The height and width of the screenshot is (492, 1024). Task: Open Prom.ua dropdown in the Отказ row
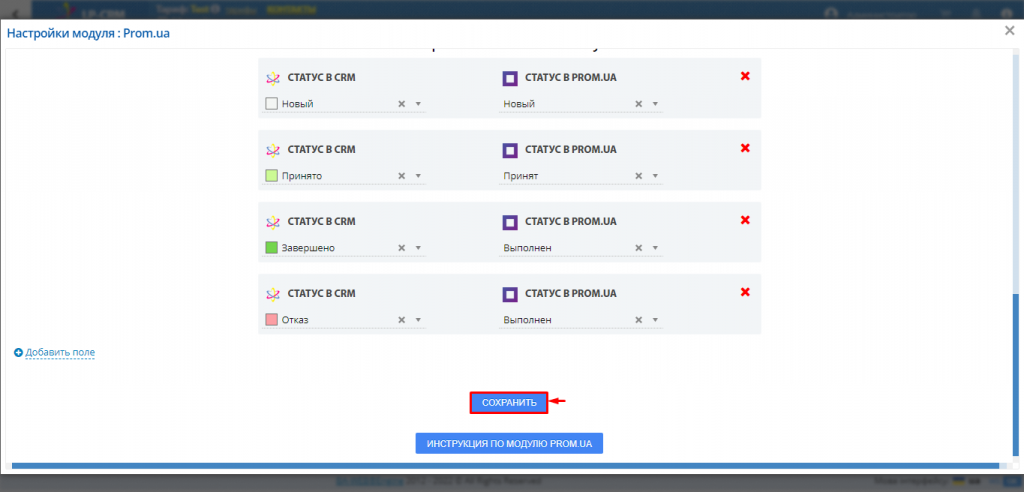point(655,320)
